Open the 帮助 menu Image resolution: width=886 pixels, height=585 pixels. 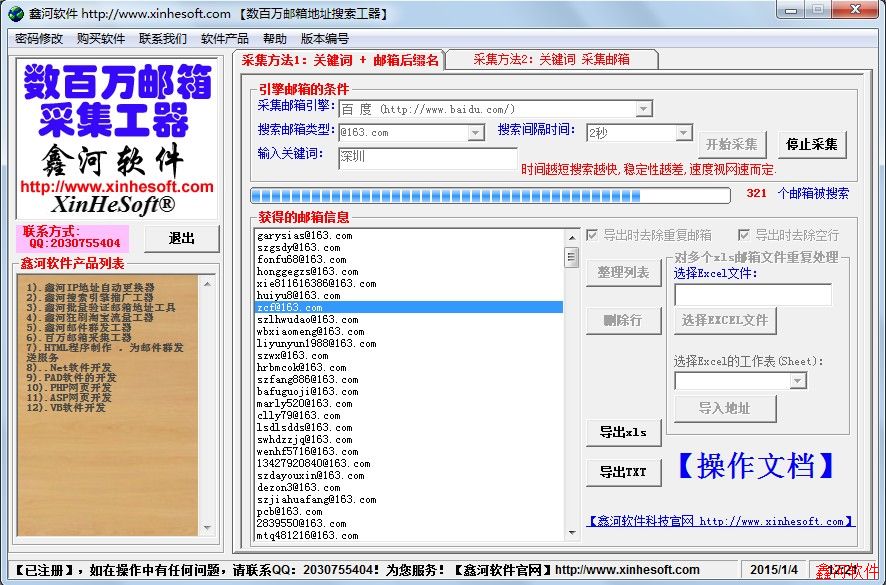[x=275, y=38]
